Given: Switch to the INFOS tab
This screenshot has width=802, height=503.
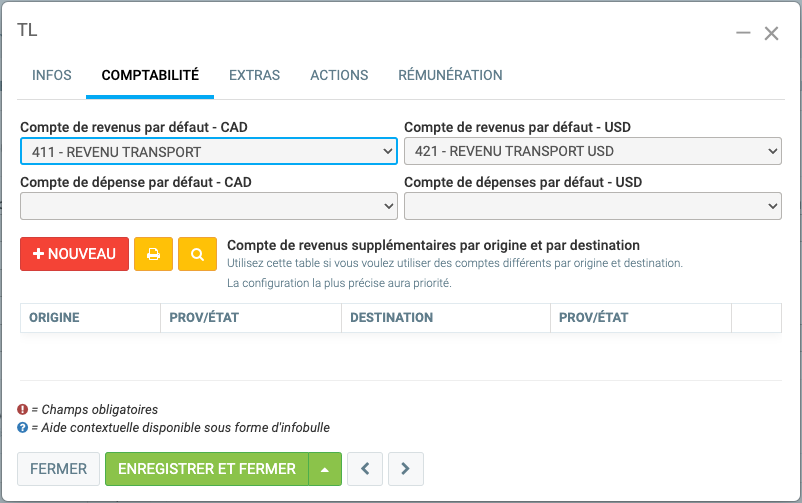Looking at the screenshot, I should [52, 75].
